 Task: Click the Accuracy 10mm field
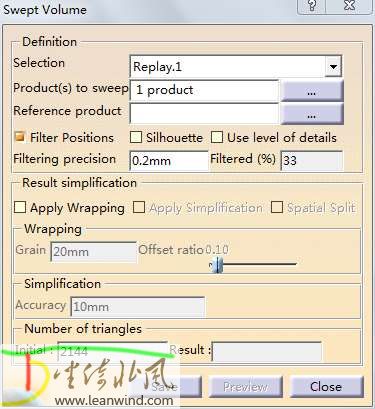(138, 307)
